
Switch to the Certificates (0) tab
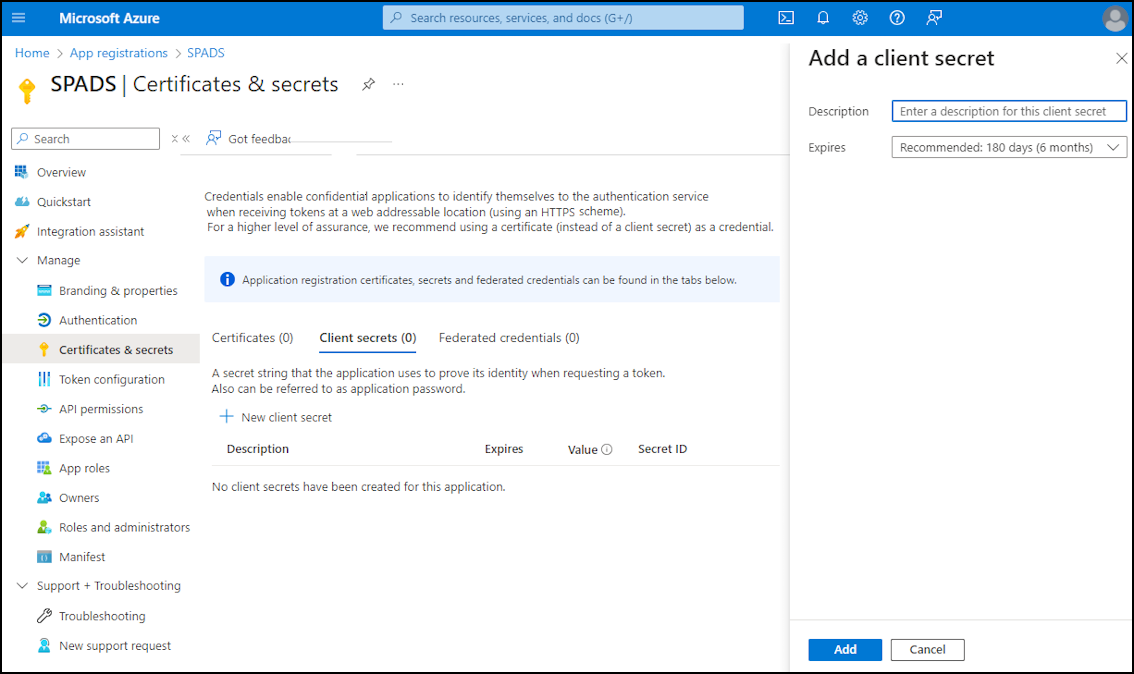point(252,338)
